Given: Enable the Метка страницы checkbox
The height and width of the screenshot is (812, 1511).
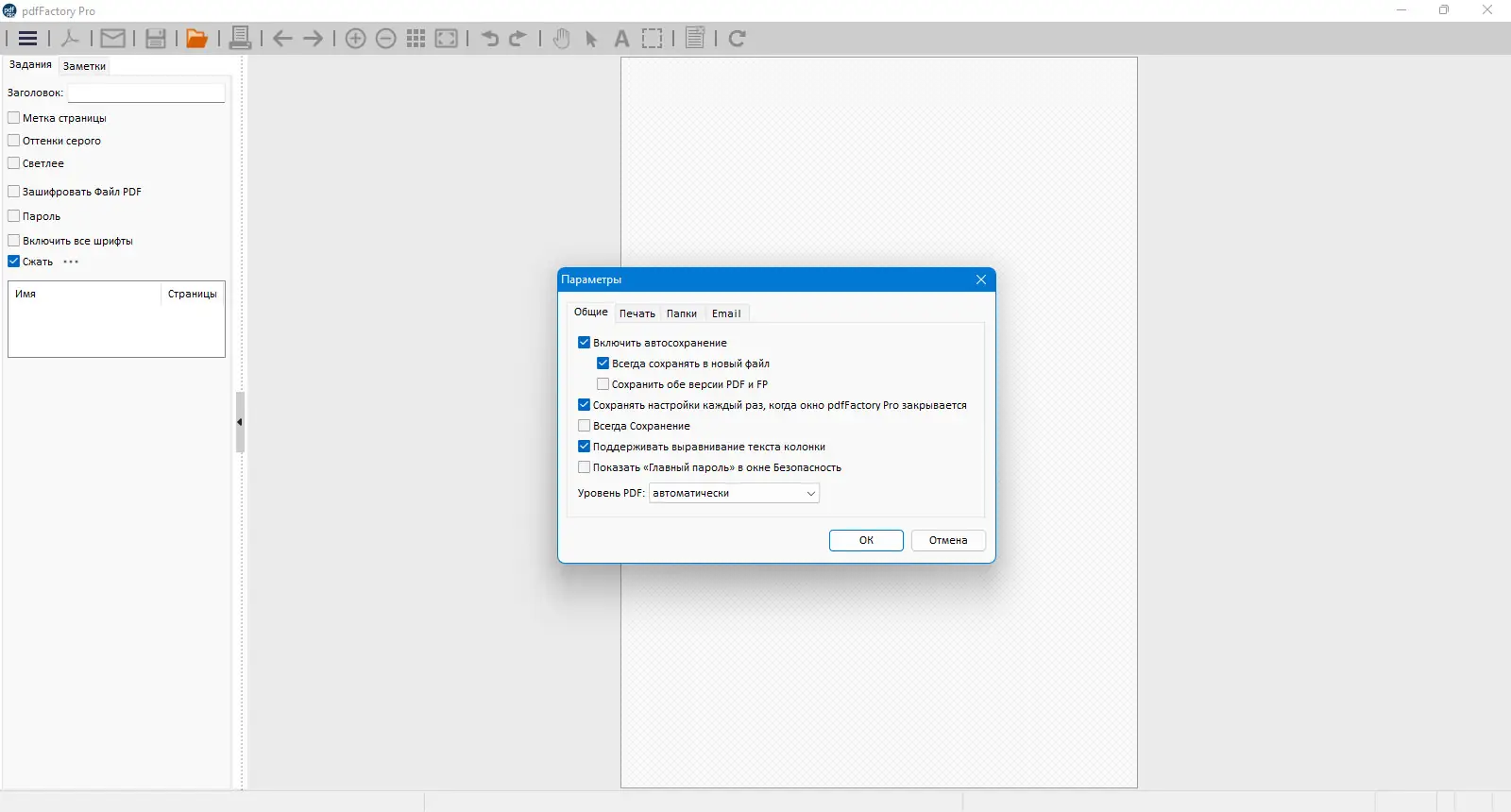Looking at the screenshot, I should [14, 118].
